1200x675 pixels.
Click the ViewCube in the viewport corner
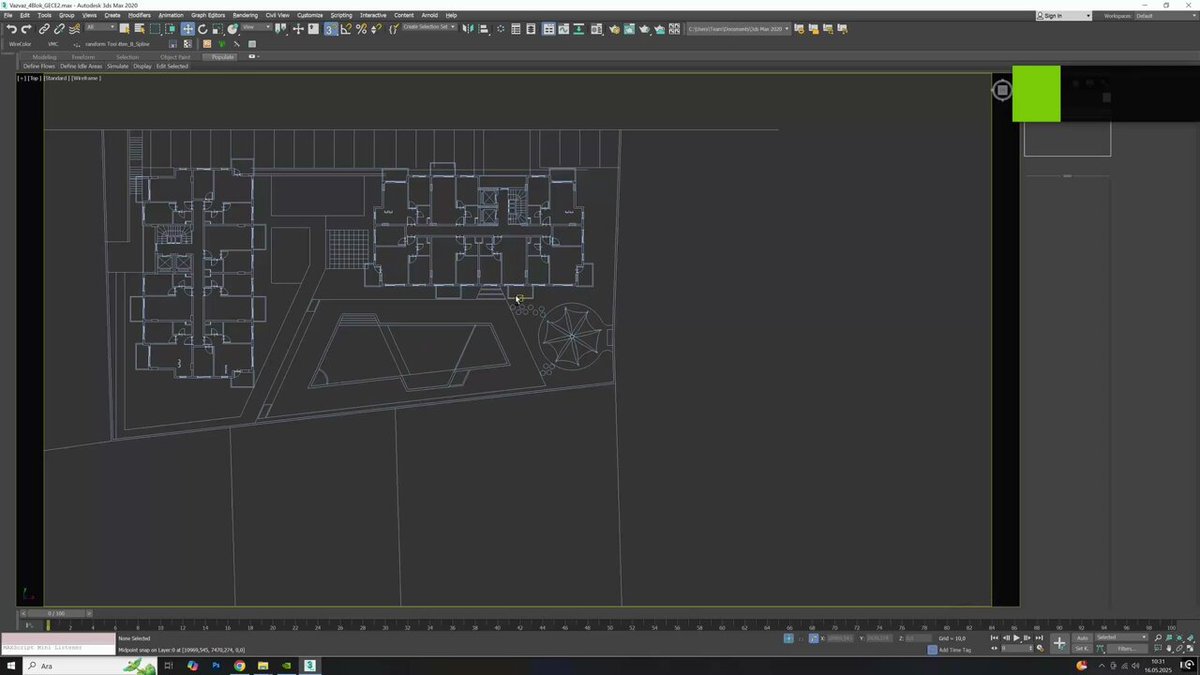[x=1002, y=90]
